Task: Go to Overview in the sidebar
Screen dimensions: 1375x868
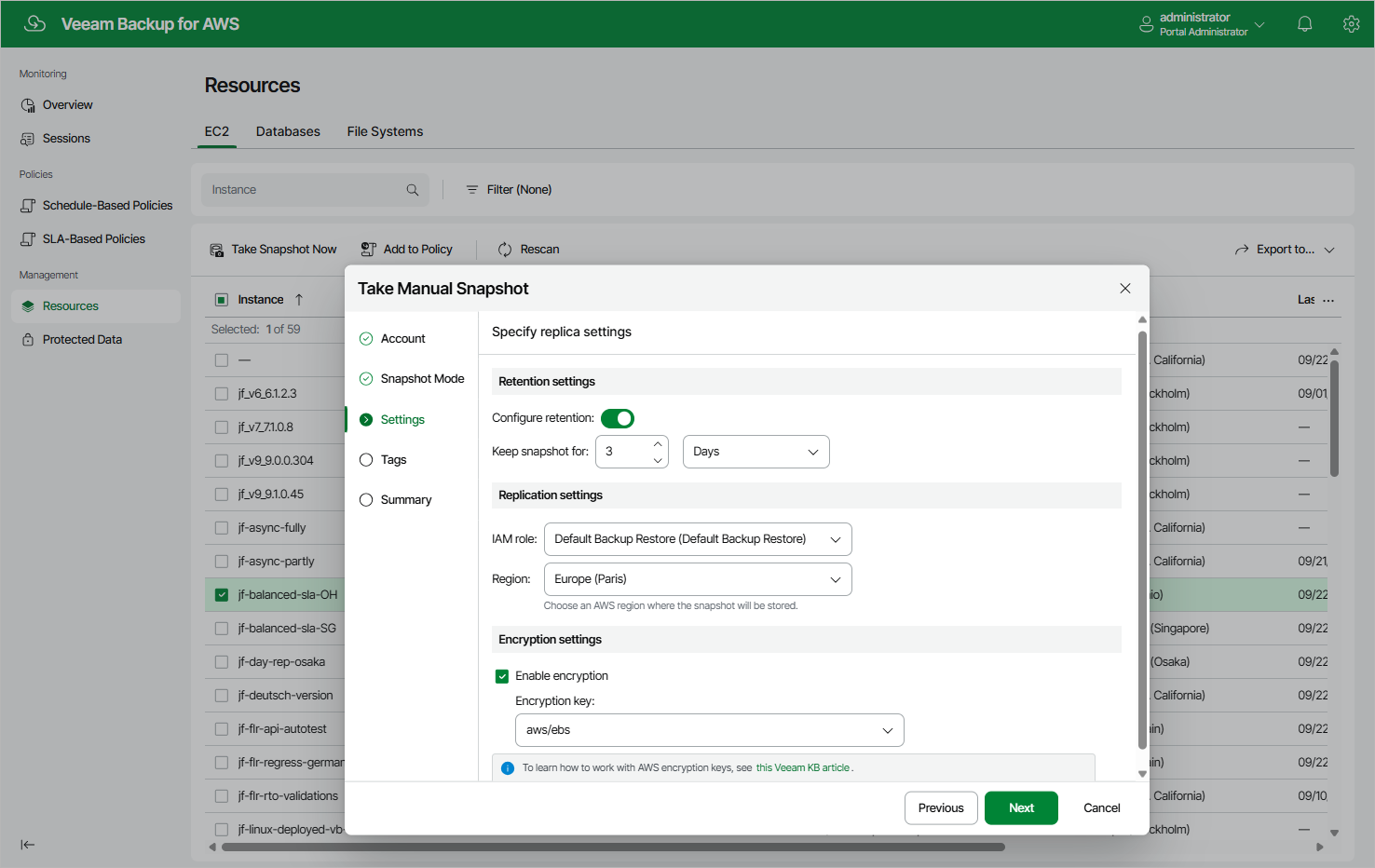Action: point(67,105)
